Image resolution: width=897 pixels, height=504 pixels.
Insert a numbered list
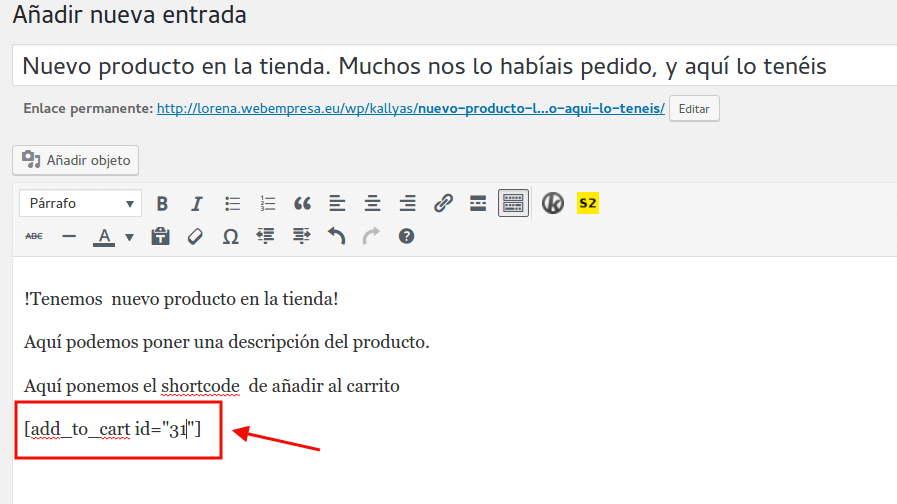tap(267, 204)
